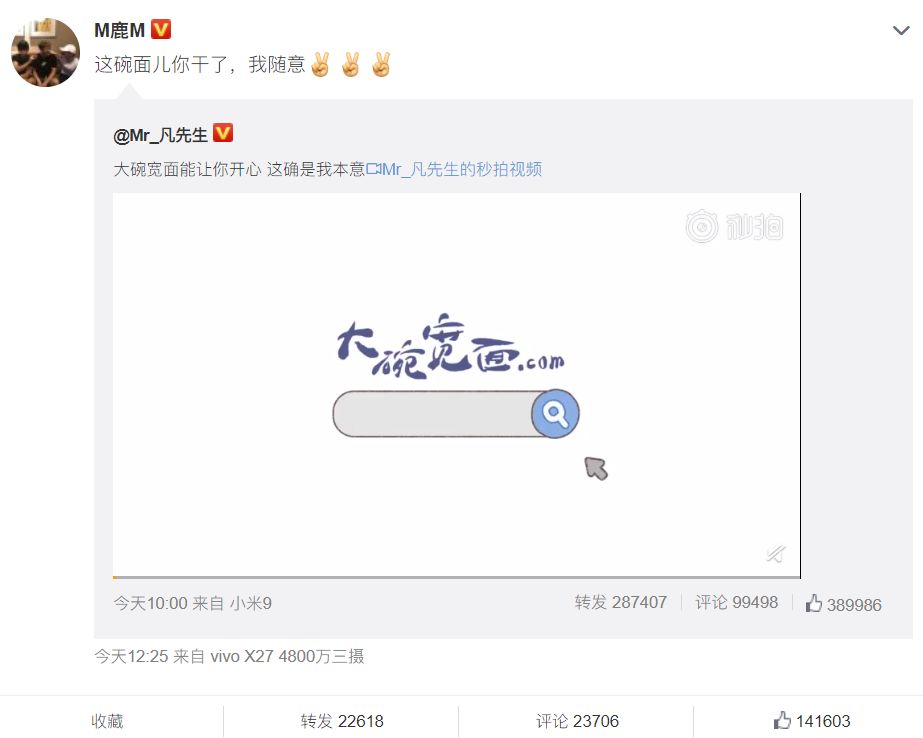Image resolution: width=923 pixels, height=738 pixels.
Task: Select the 收藏 tab
Action: pos(107,721)
